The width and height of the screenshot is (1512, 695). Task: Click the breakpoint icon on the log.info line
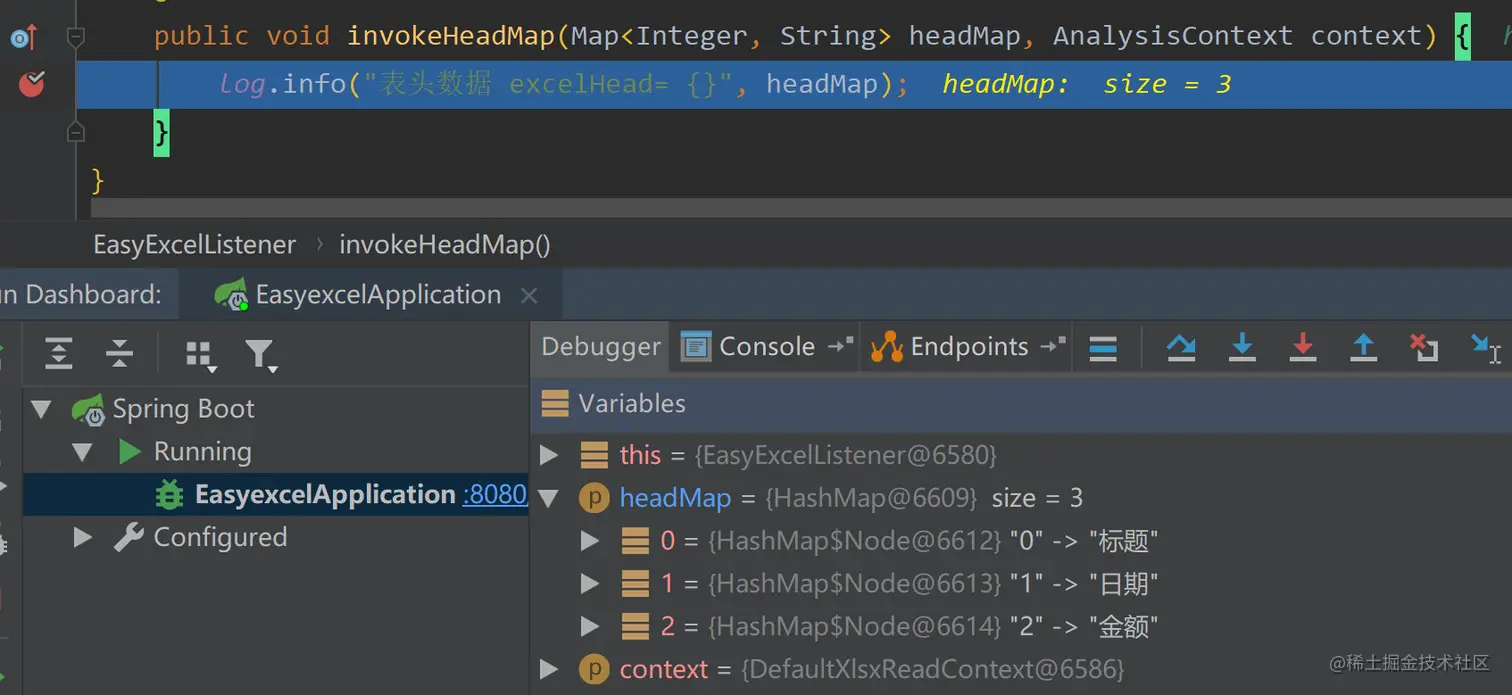[32, 84]
